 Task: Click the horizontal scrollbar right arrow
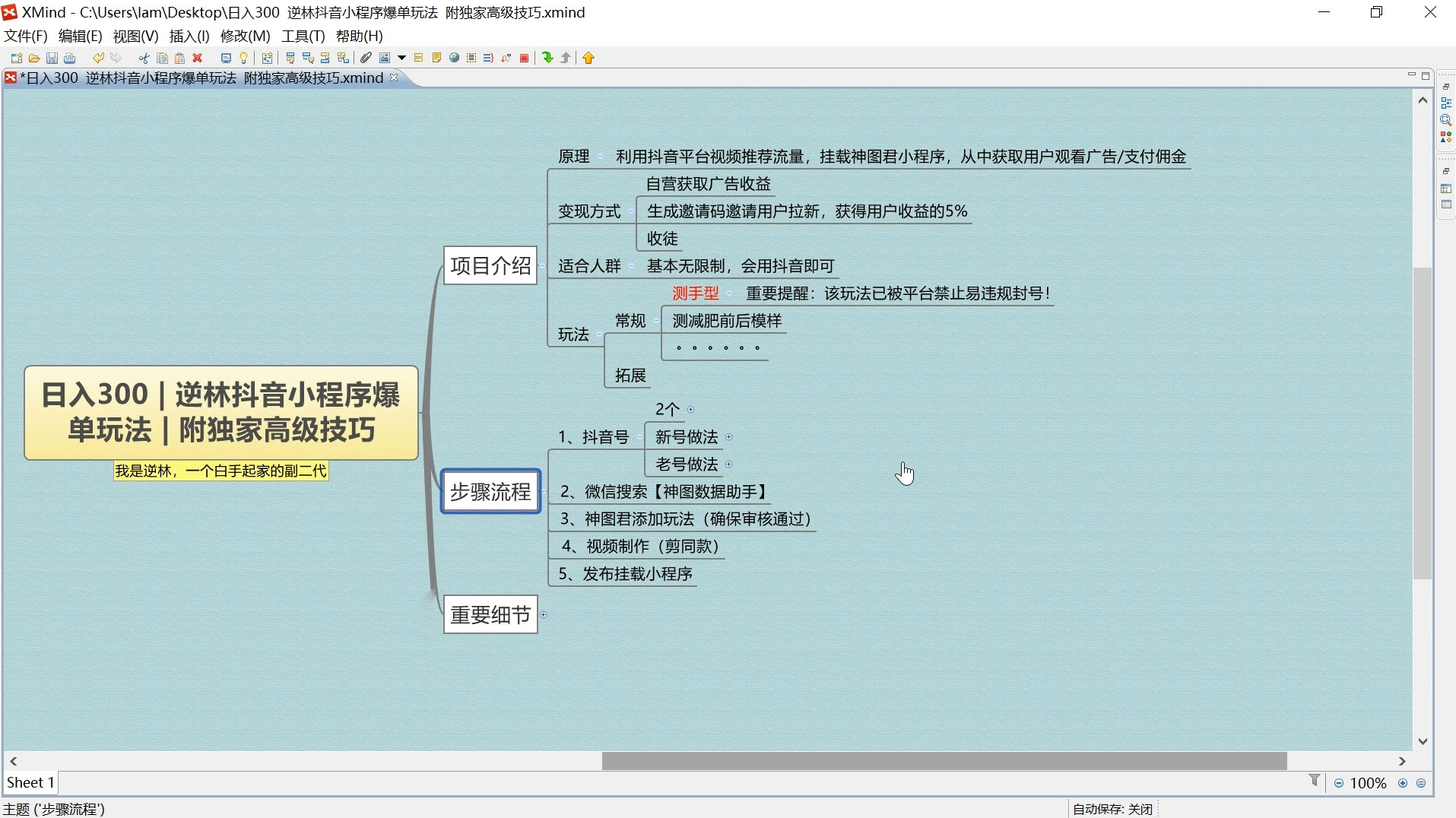[1403, 760]
